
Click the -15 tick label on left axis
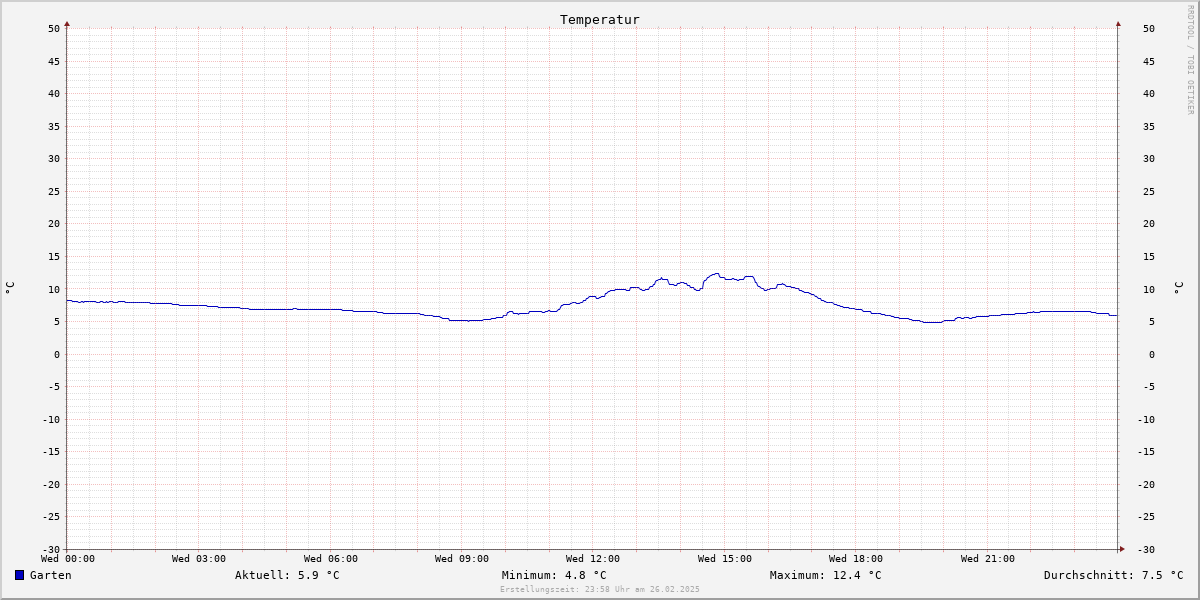click(51, 452)
